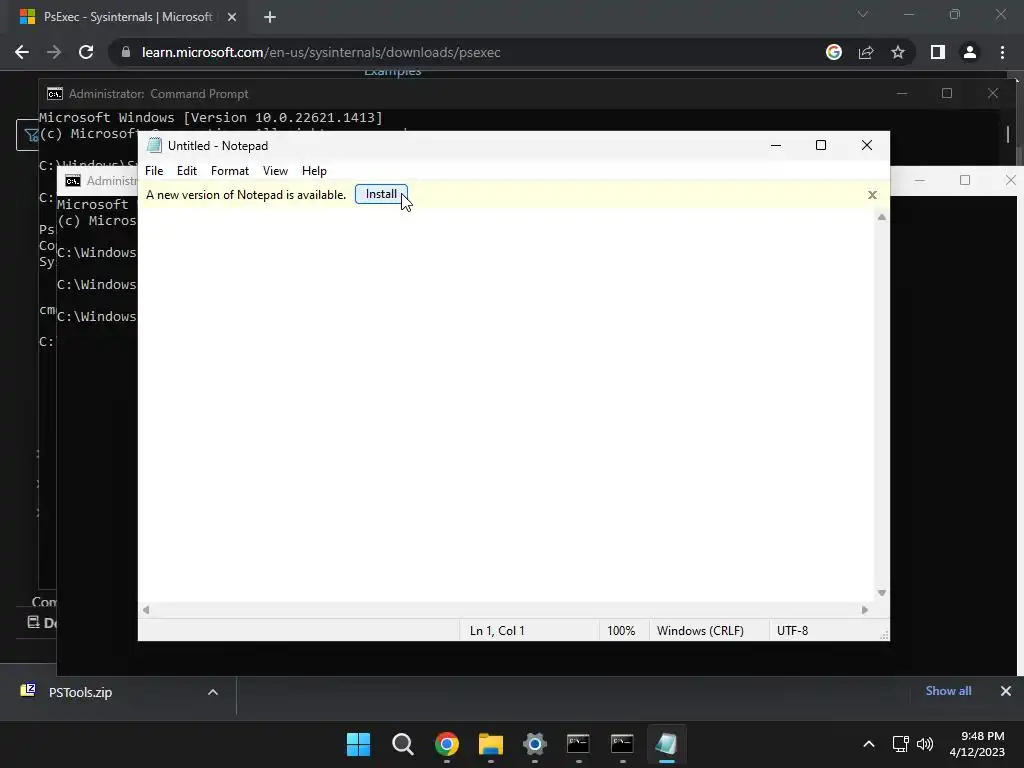The height and width of the screenshot is (768, 1024).
Task: Click the Notepad horizontal scrollbar left arrow
Action: 146,610
